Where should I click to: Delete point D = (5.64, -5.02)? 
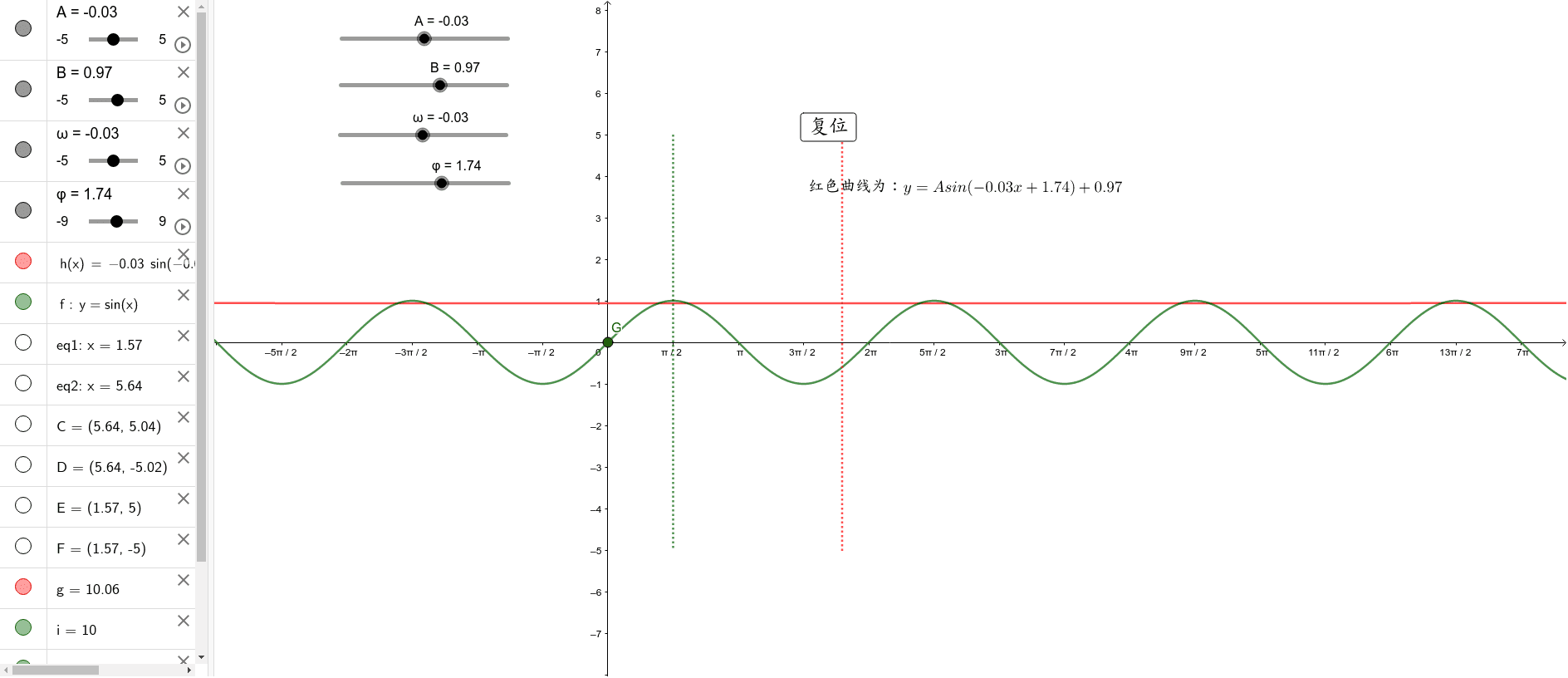coord(184,458)
